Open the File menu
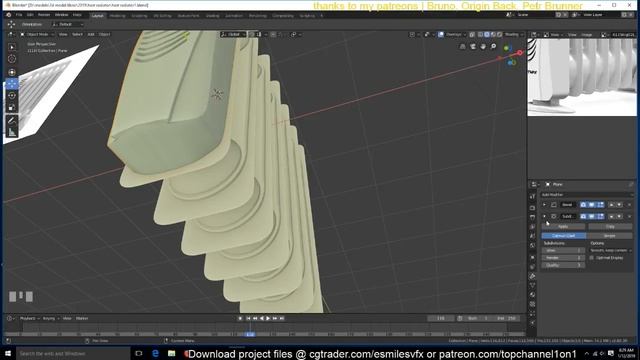640x360 pixels. tap(19, 15)
